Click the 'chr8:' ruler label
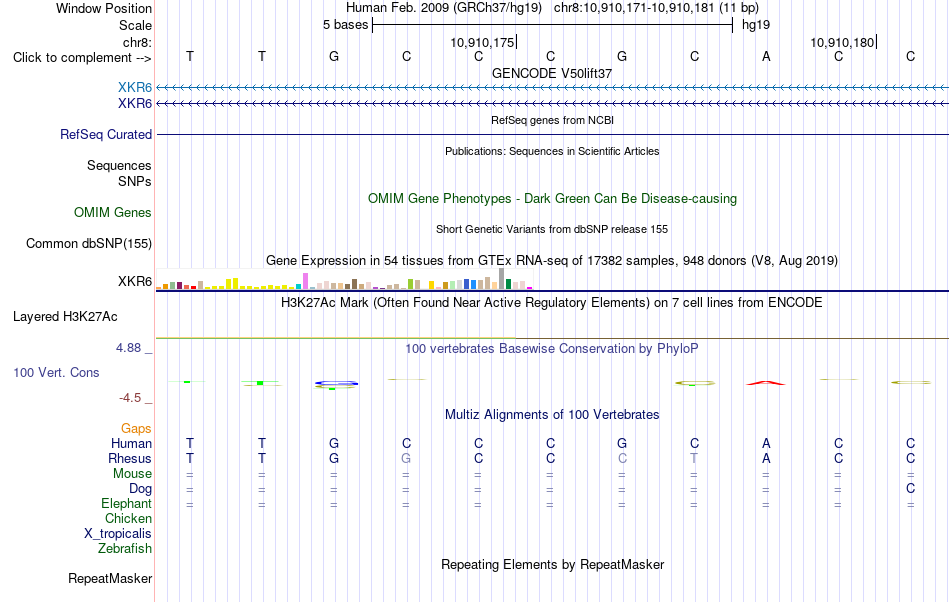The height and width of the screenshot is (602, 950). pyautogui.click(x=138, y=42)
